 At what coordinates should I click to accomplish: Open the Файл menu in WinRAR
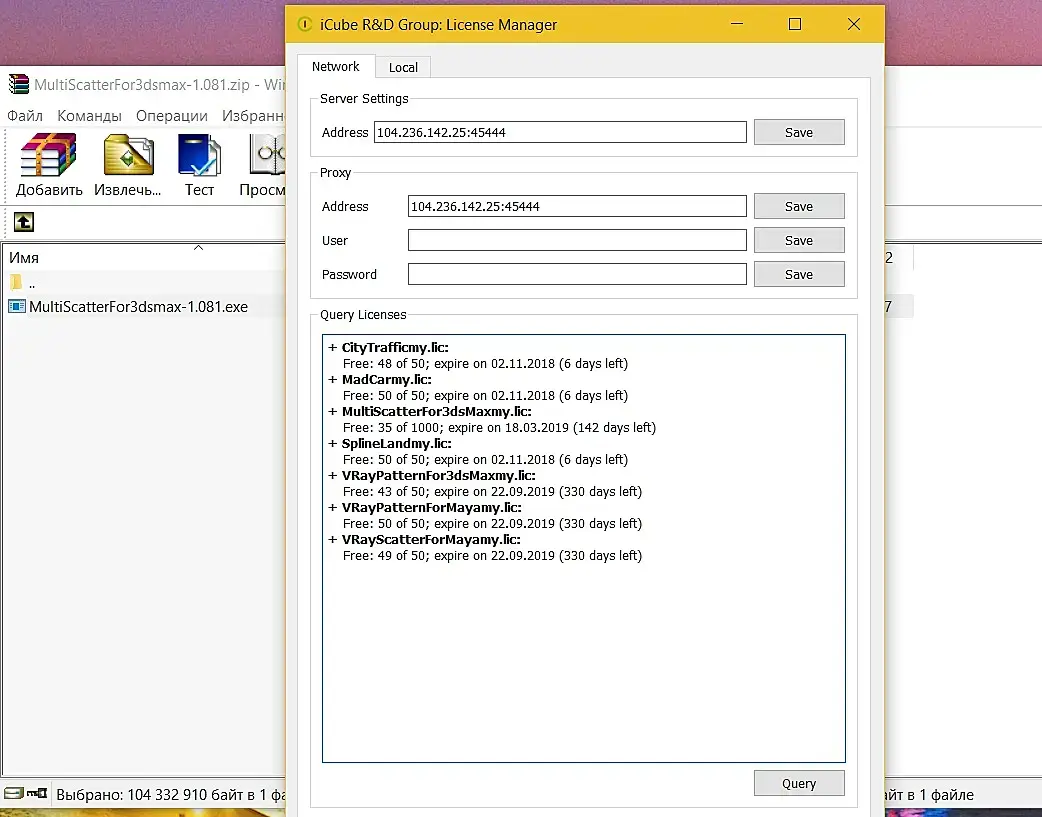25,116
